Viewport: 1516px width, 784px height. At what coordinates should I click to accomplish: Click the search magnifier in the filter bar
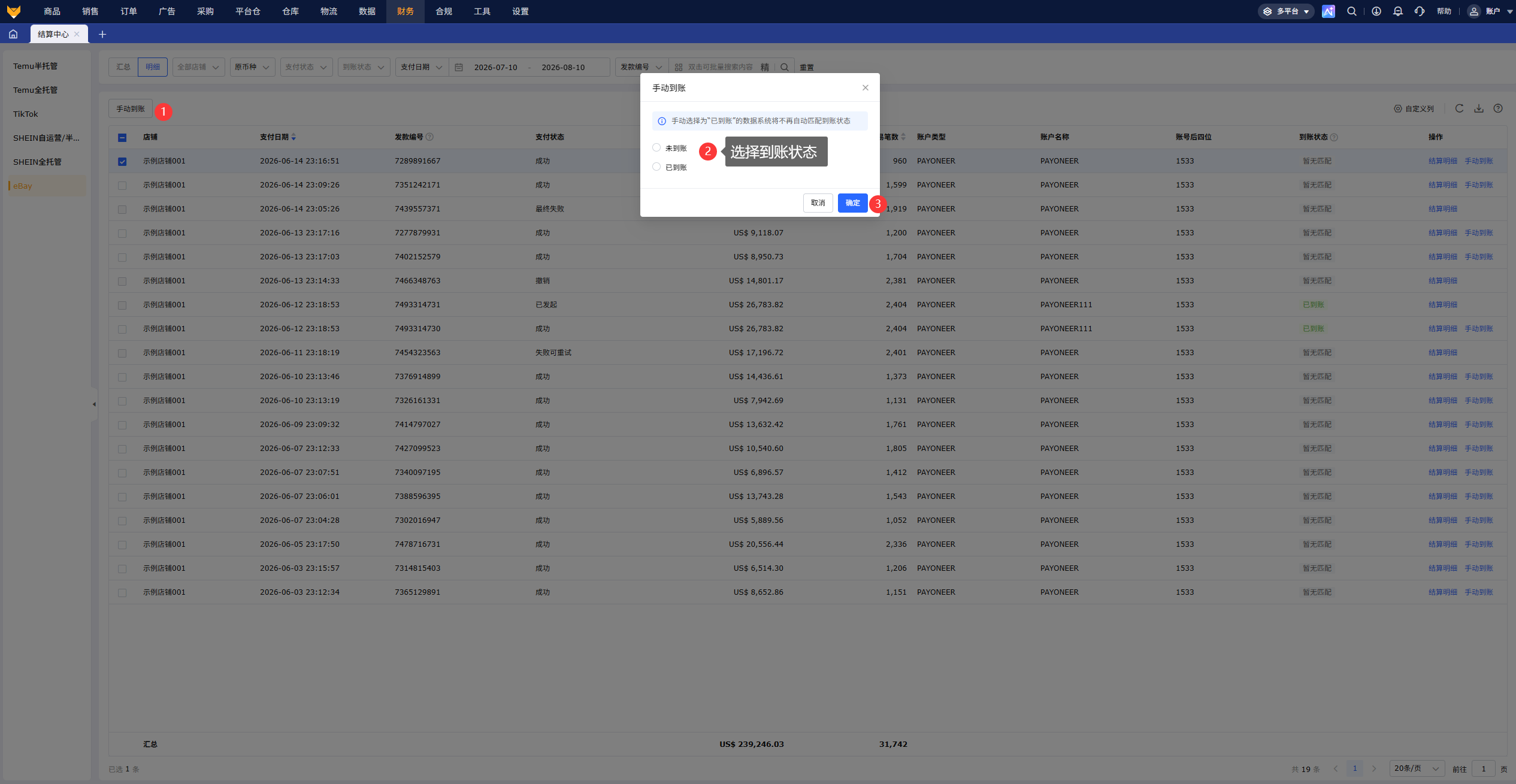785,67
